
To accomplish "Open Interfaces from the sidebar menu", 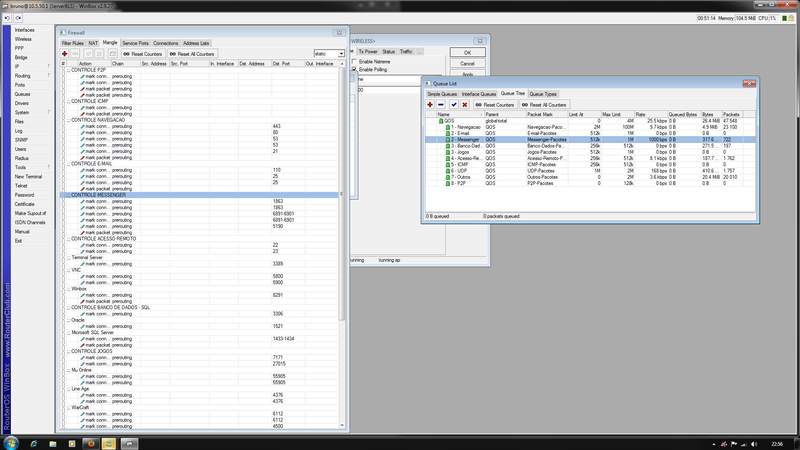I will click(24, 30).
